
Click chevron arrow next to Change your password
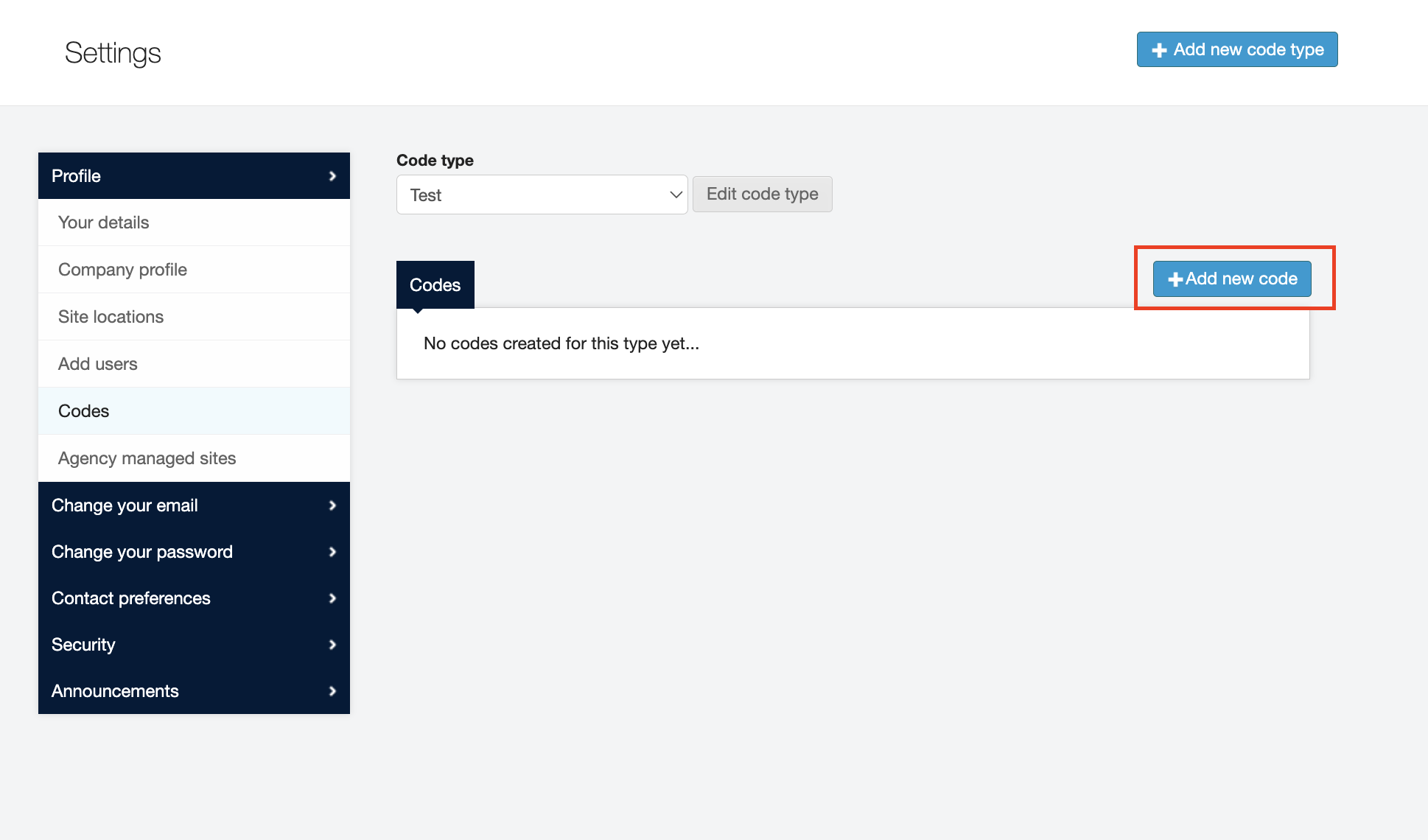click(332, 552)
